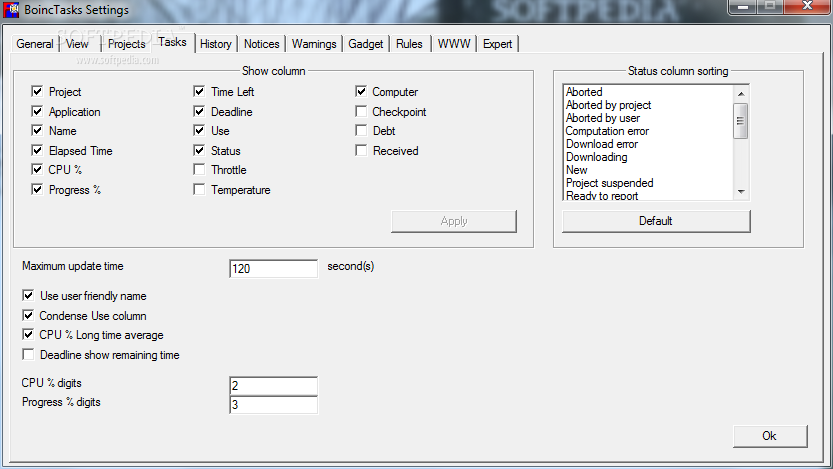833x469 pixels.
Task: Click the status list scrollbar thumb
Action: 741,121
